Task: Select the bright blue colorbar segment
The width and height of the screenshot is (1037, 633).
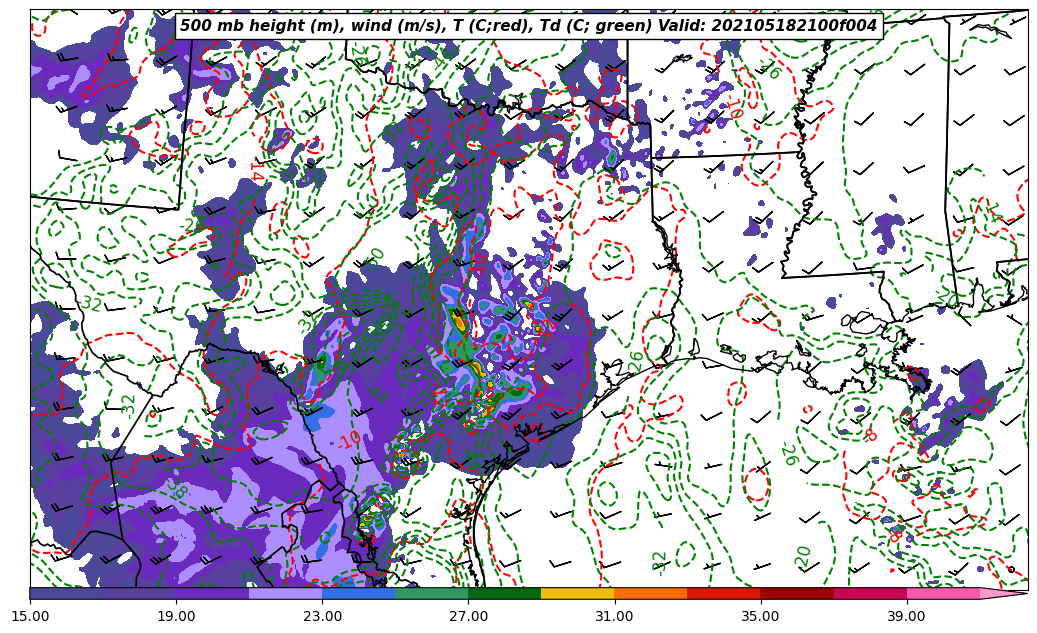Action: click(358, 593)
